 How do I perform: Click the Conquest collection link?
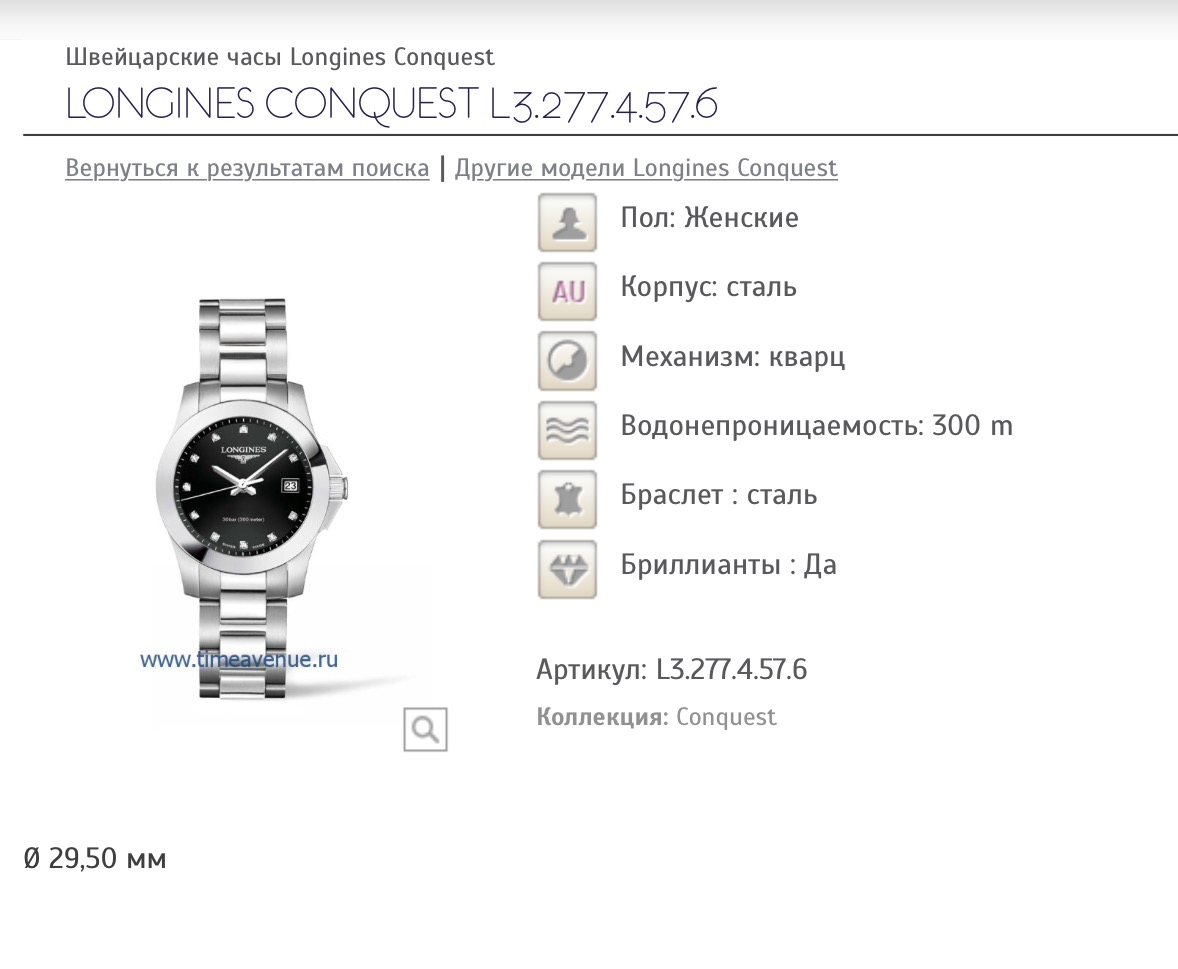(726, 717)
